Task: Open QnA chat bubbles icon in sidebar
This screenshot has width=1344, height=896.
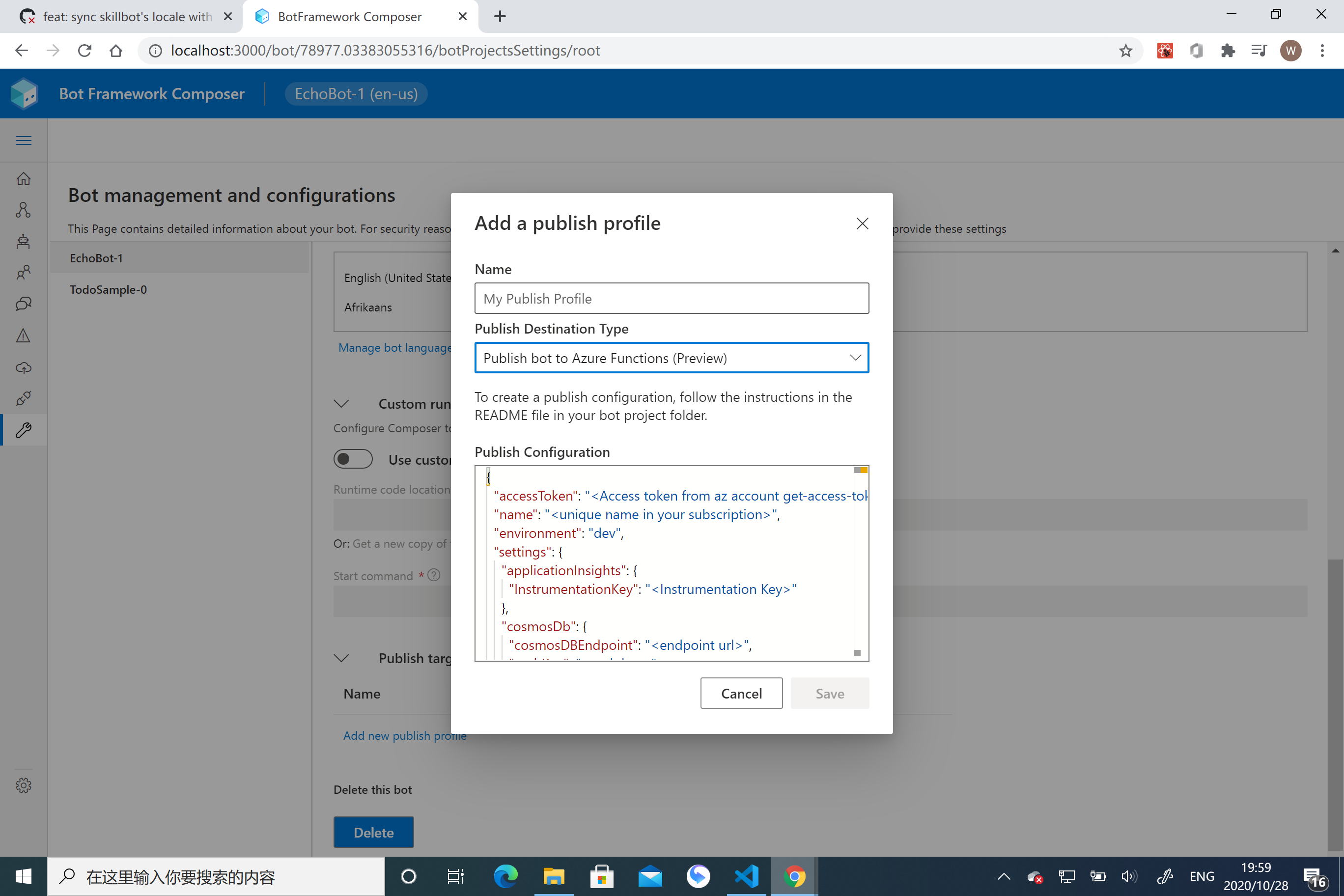Action: (24, 304)
